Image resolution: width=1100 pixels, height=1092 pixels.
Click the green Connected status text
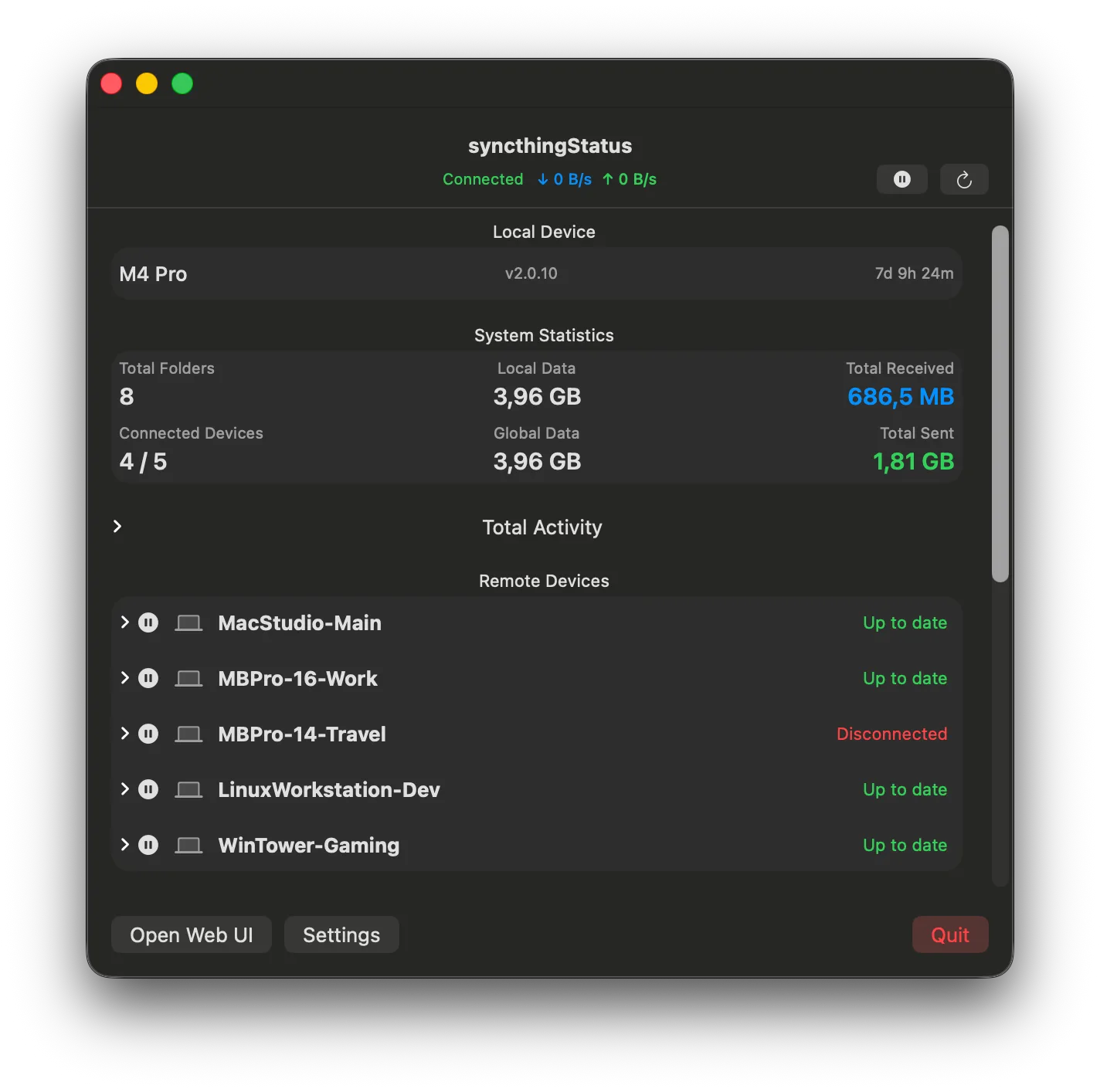tap(483, 179)
